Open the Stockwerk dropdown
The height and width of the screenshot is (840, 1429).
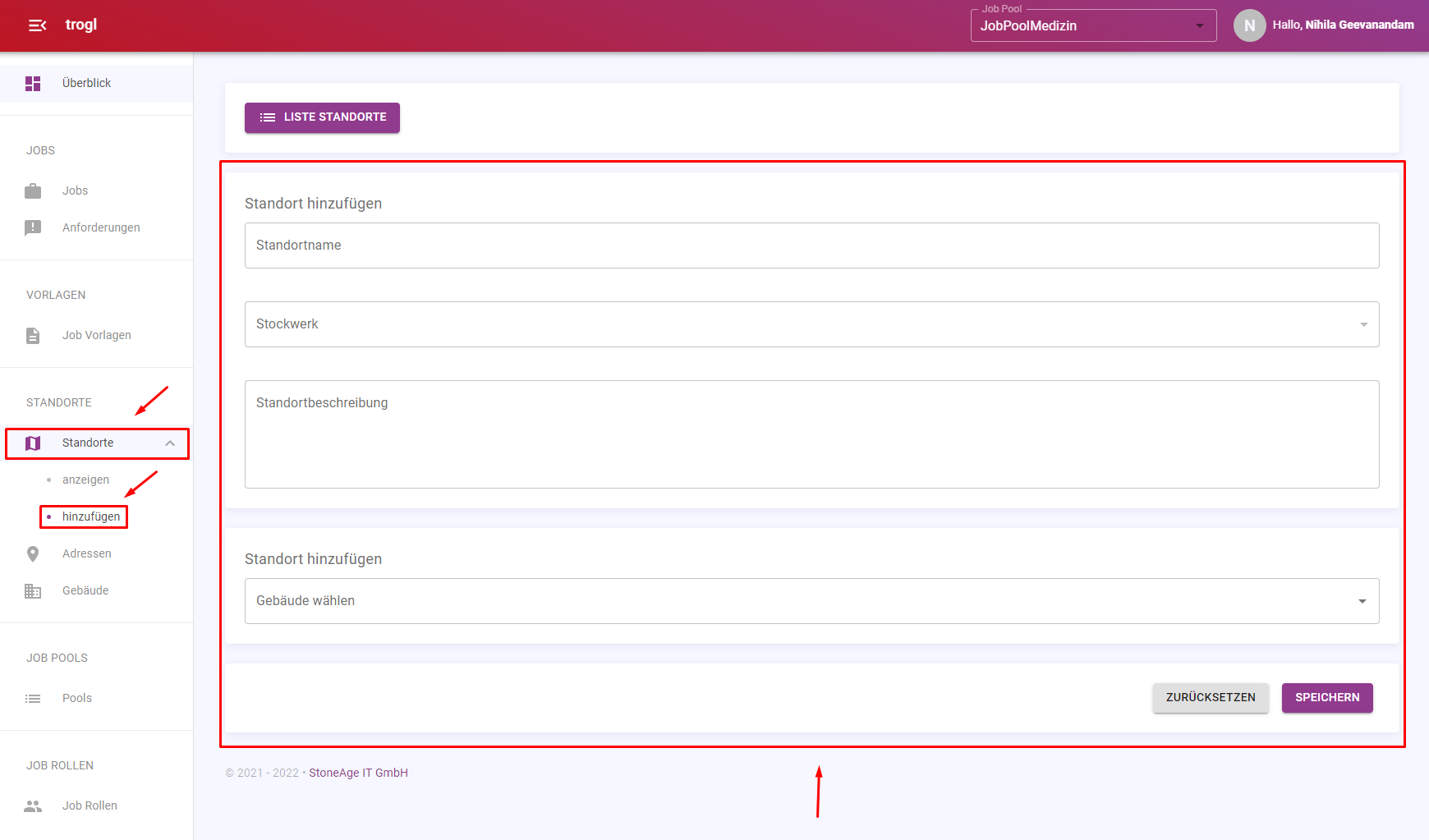pyautogui.click(x=811, y=324)
